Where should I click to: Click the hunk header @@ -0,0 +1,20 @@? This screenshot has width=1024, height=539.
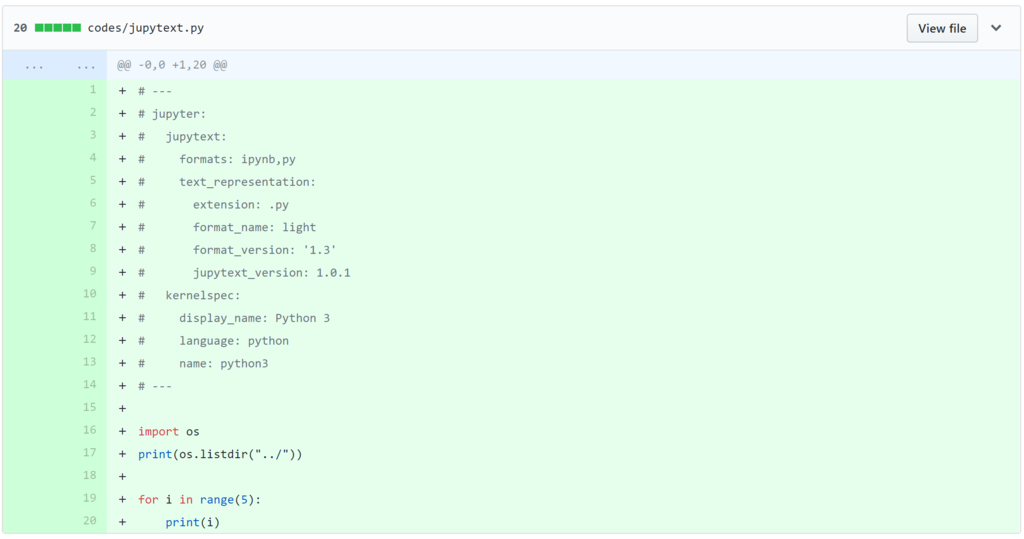172,65
